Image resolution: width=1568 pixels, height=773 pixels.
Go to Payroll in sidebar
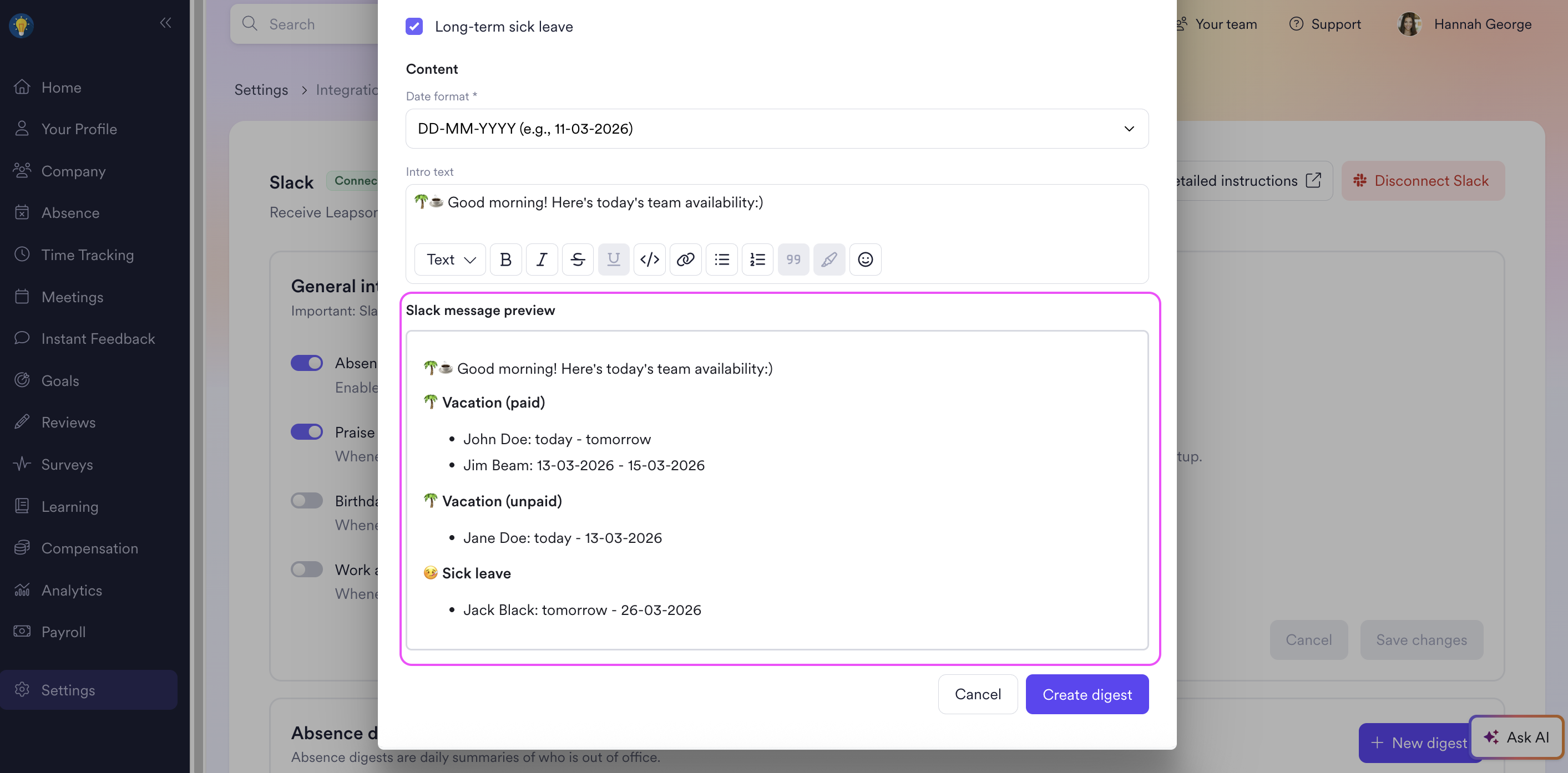click(63, 632)
